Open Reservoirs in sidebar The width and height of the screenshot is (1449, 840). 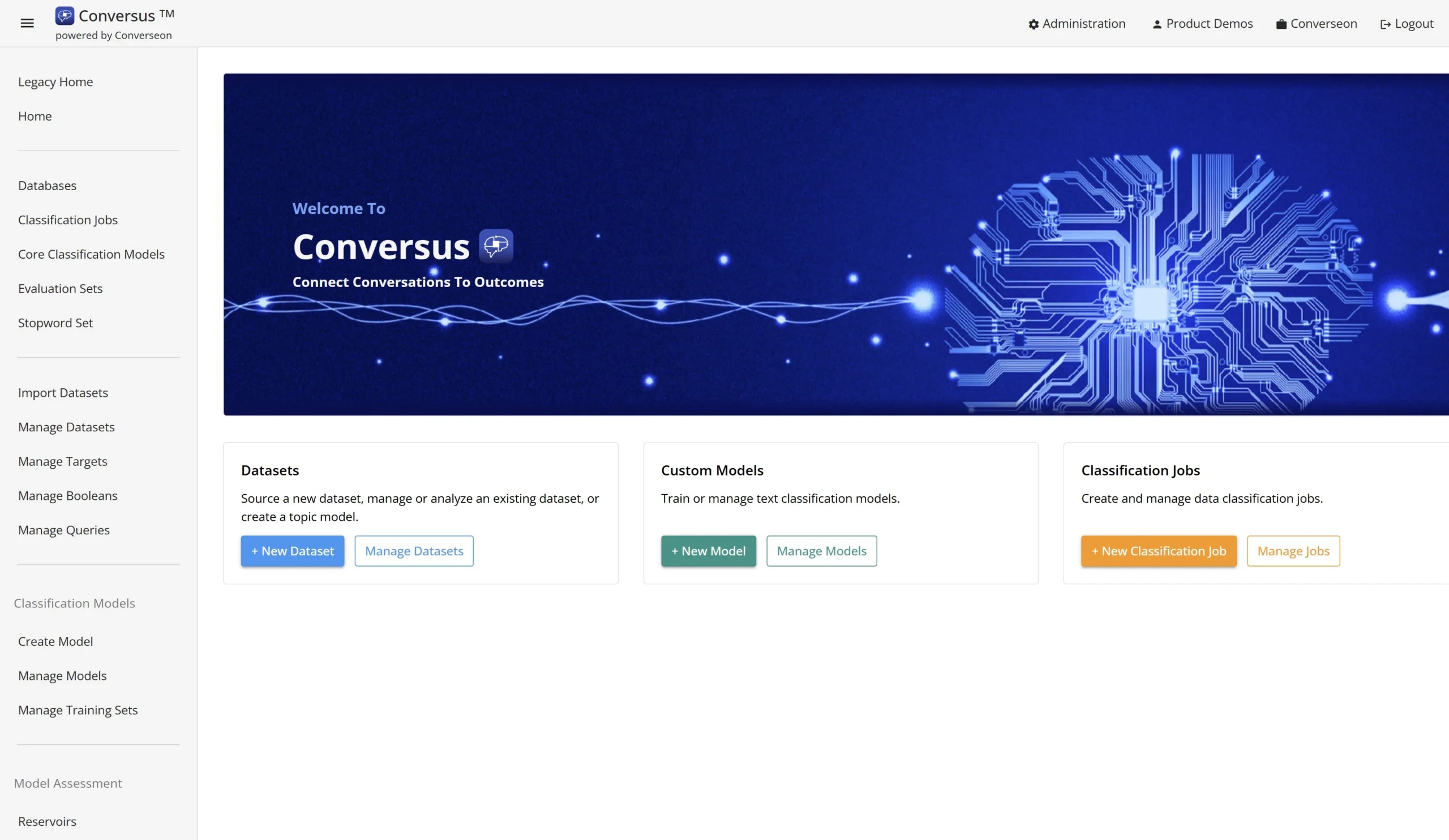pyautogui.click(x=47, y=821)
